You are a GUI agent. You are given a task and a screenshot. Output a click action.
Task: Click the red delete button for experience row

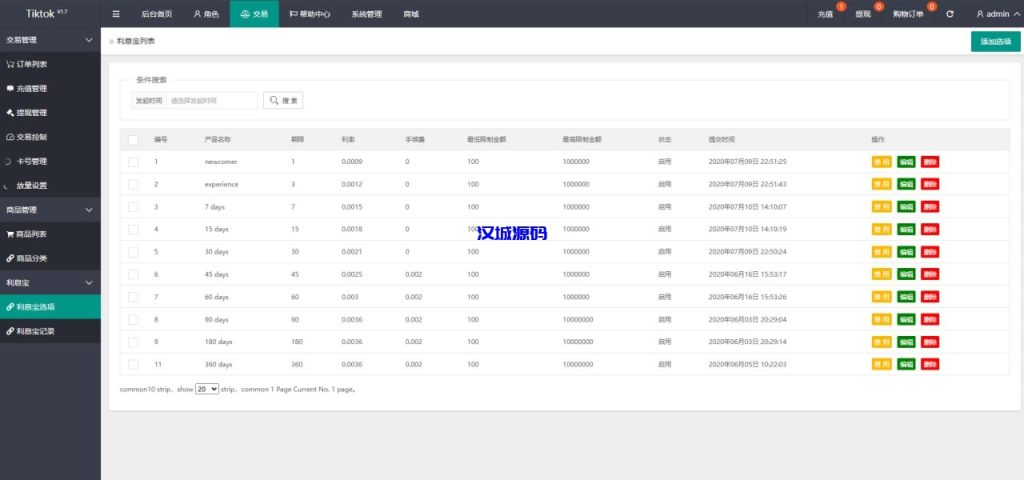(x=930, y=184)
